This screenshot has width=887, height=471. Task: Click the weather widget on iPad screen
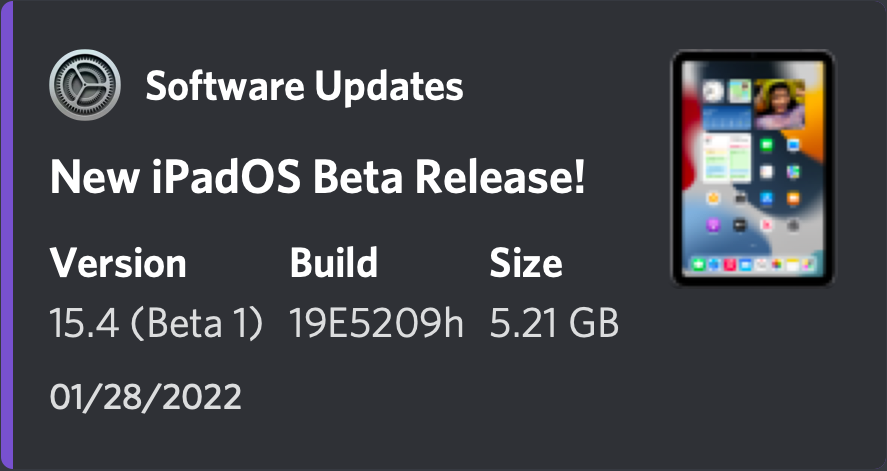click(x=726, y=118)
